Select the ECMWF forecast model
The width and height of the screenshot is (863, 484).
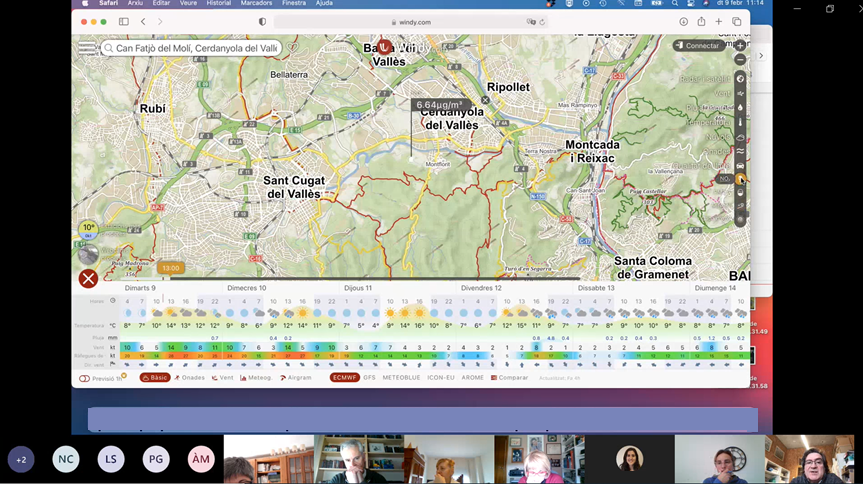coord(345,378)
